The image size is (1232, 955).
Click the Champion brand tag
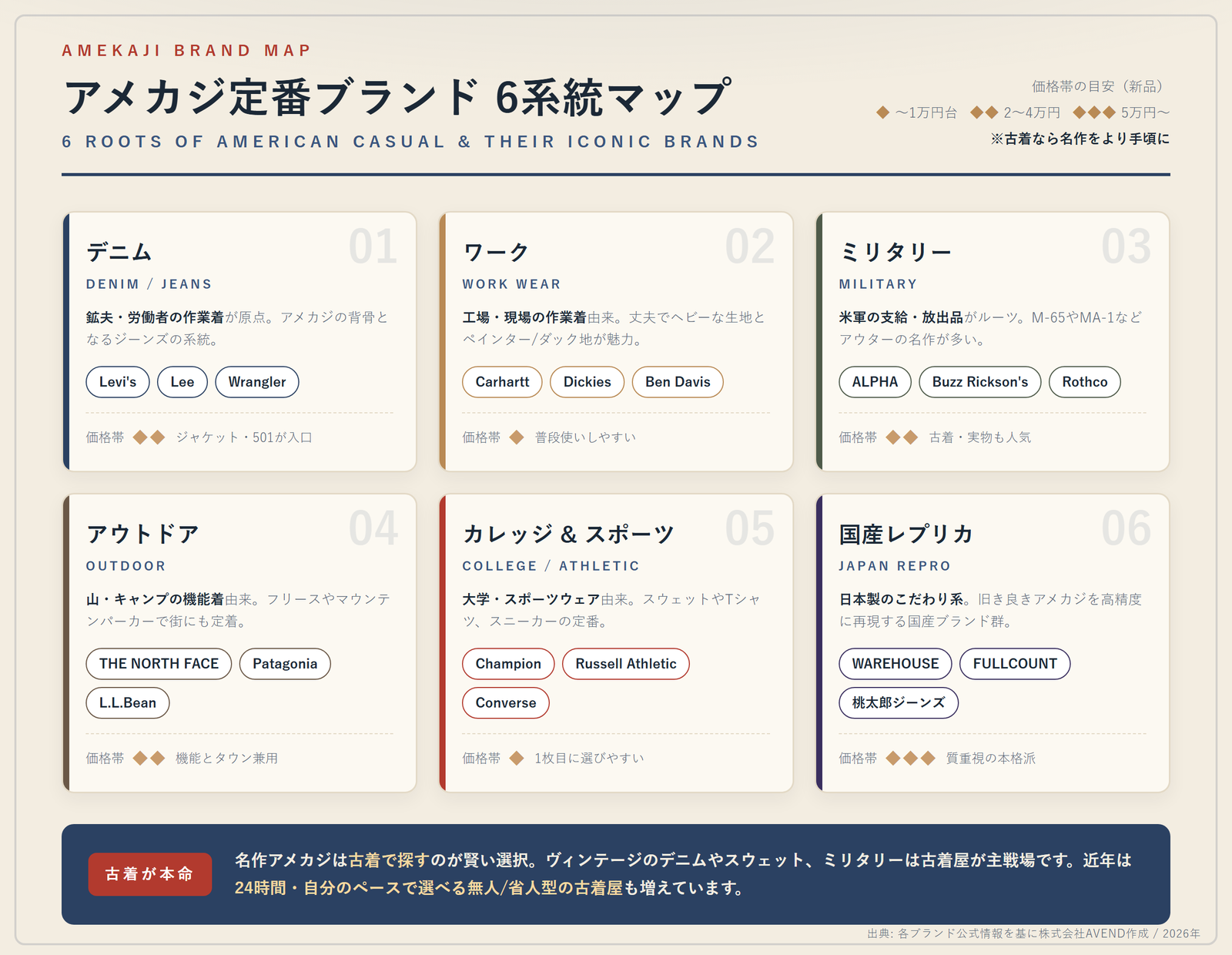(x=508, y=664)
